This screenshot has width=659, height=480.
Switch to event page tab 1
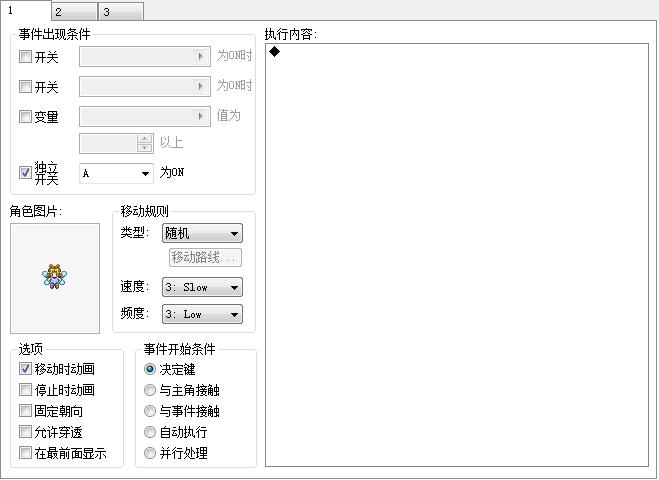click(26, 11)
